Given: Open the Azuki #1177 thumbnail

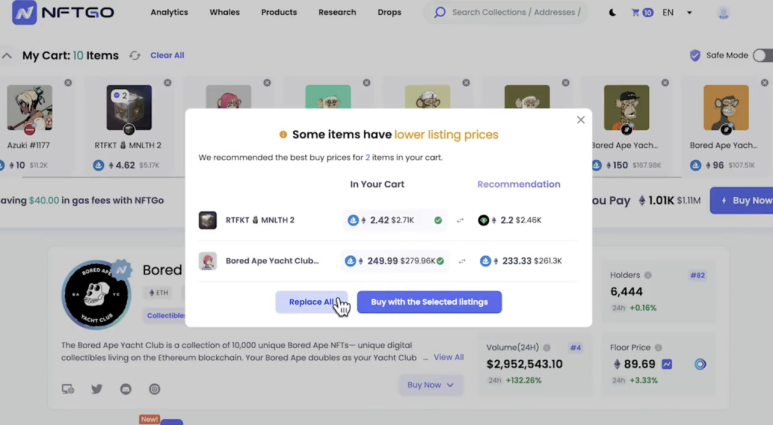Looking at the screenshot, I should 30,107.
